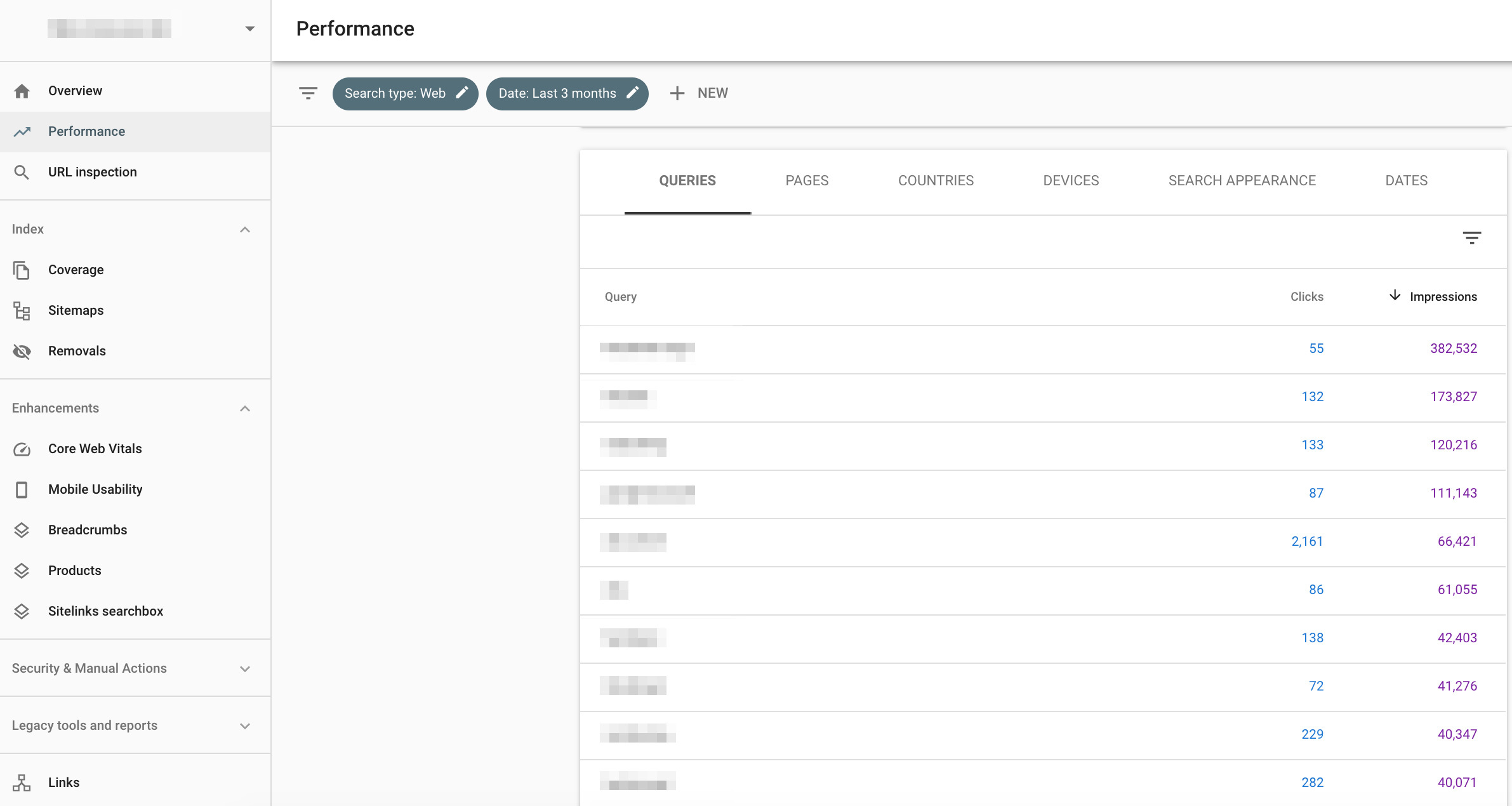Collapse the Index section

coord(245,230)
